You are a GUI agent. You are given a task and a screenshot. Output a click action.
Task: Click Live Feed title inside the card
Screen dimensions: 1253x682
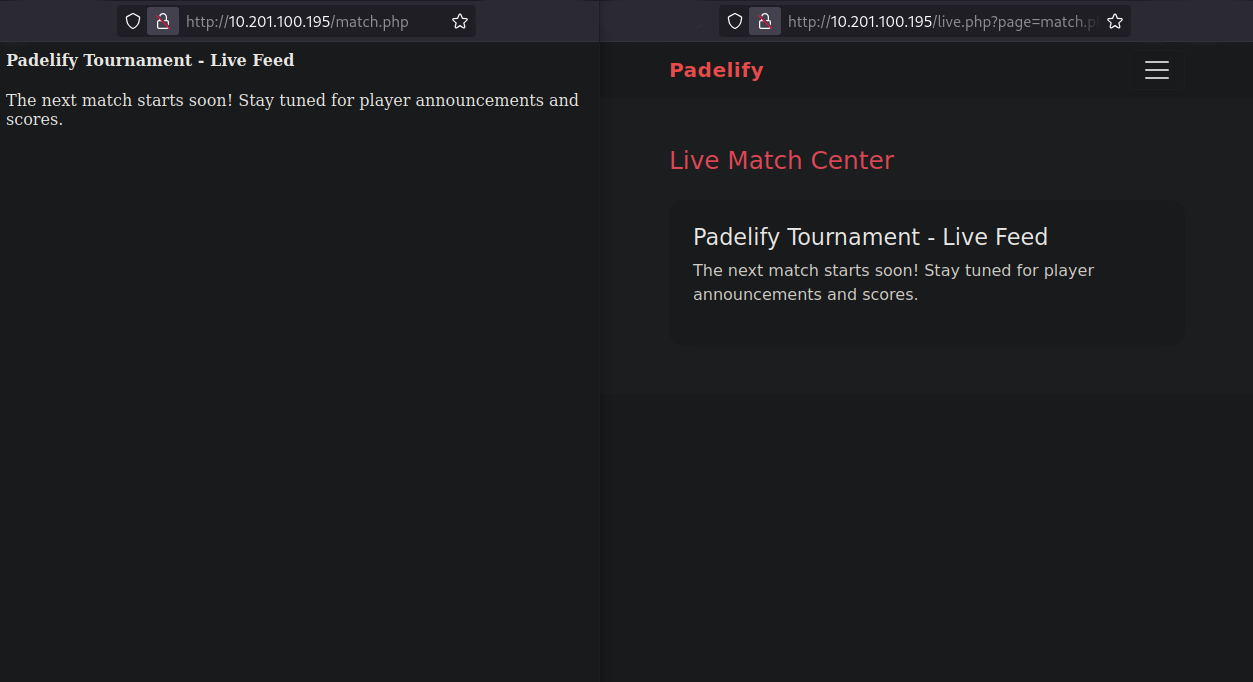tap(870, 237)
